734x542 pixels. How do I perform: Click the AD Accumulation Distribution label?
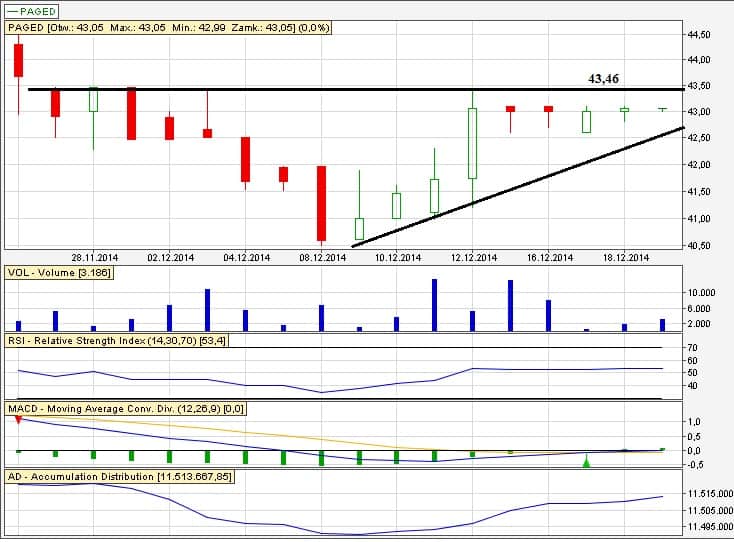pos(120,477)
